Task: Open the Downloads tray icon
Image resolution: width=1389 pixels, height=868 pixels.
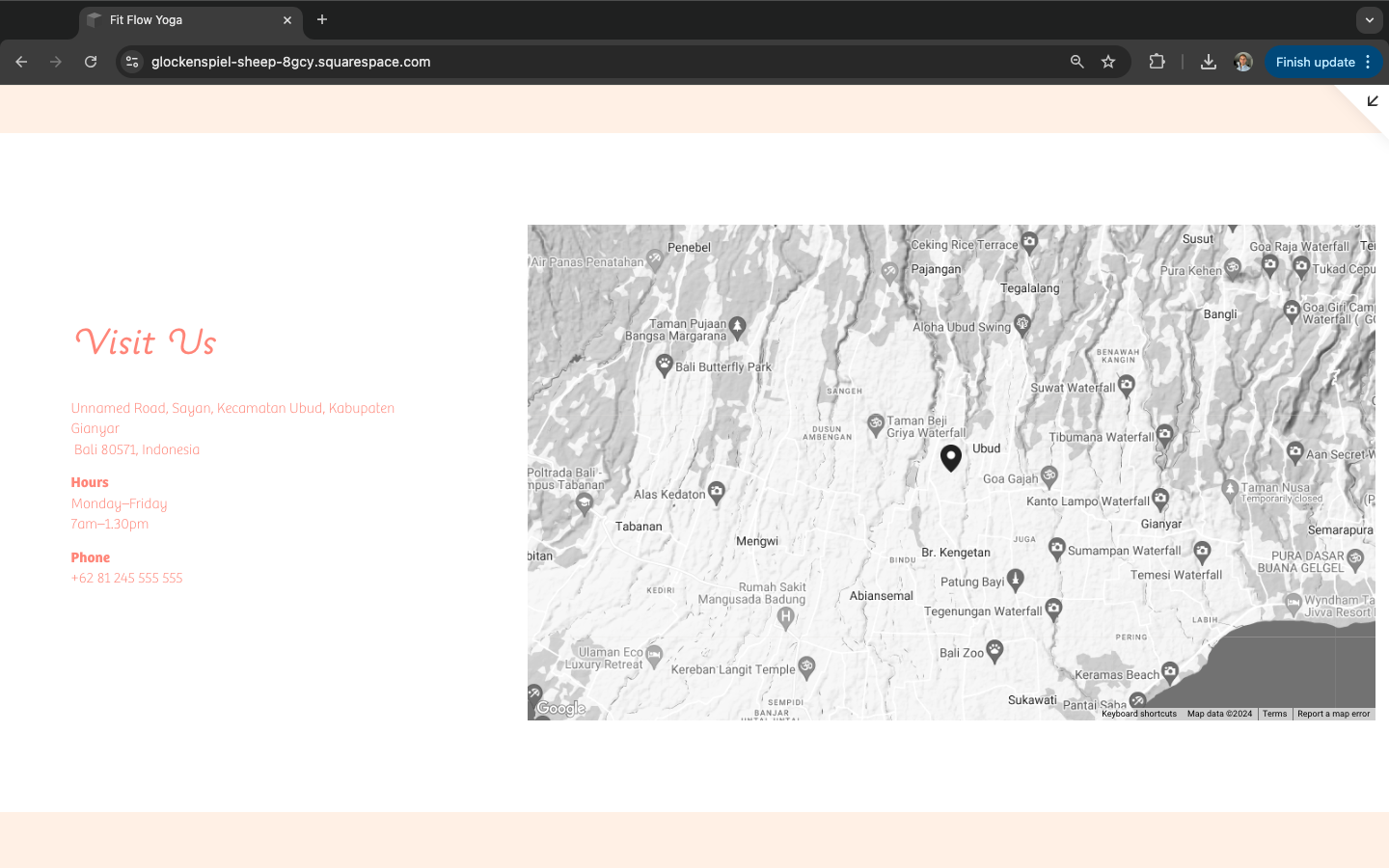Action: [x=1208, y=62]
